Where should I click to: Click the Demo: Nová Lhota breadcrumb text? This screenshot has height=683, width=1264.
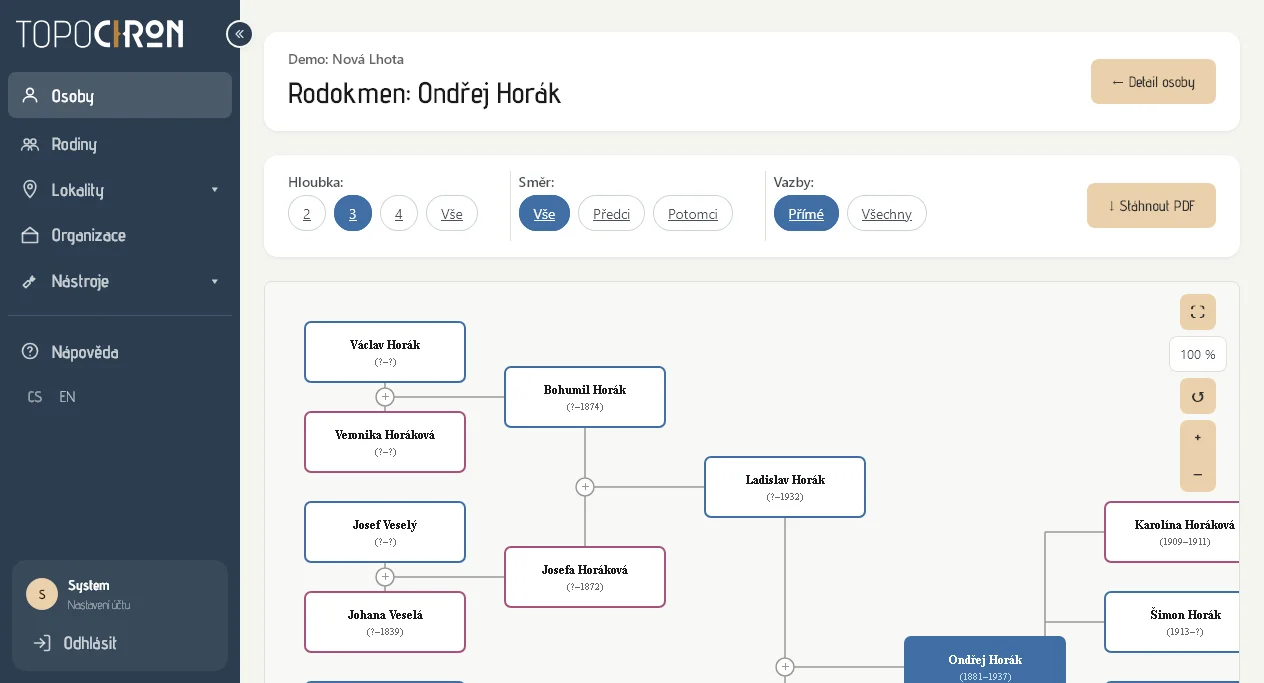click(346, 59)
